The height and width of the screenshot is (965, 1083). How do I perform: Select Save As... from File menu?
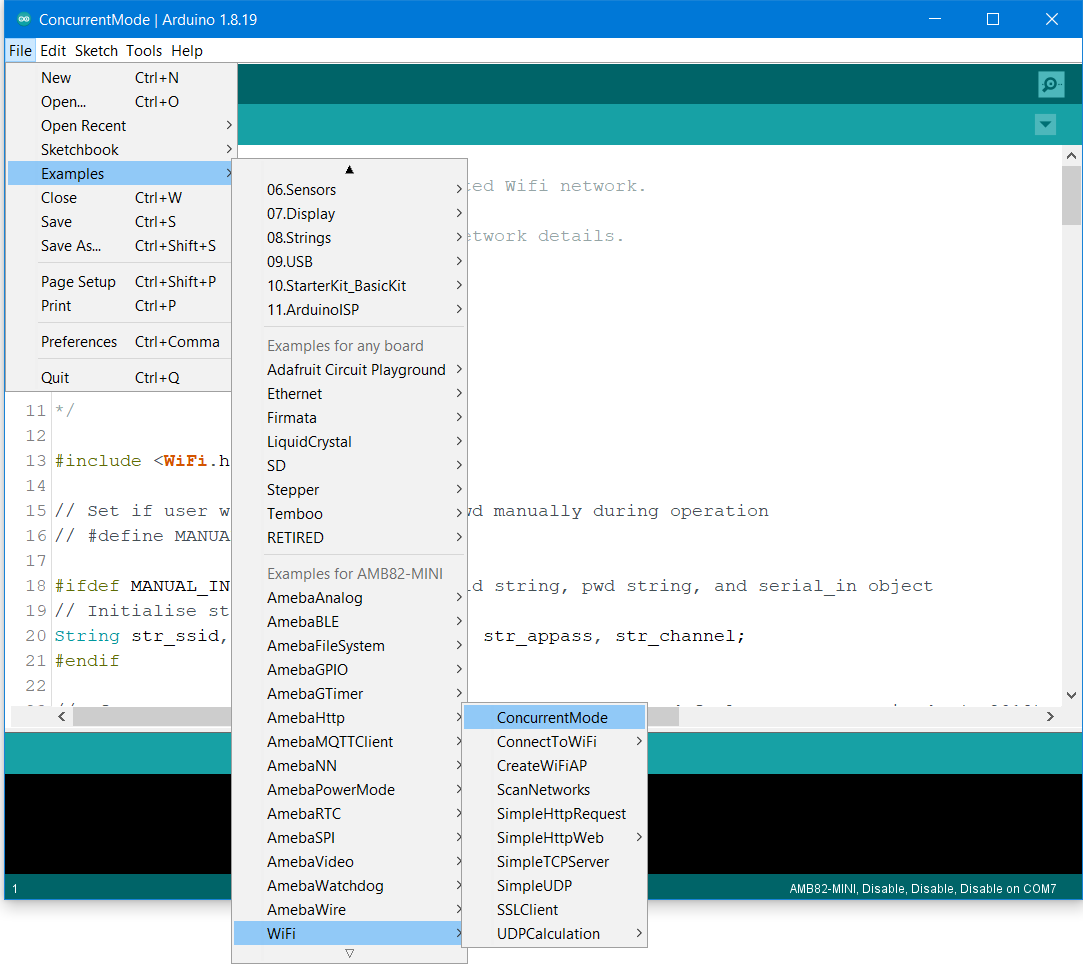[71, 246]
